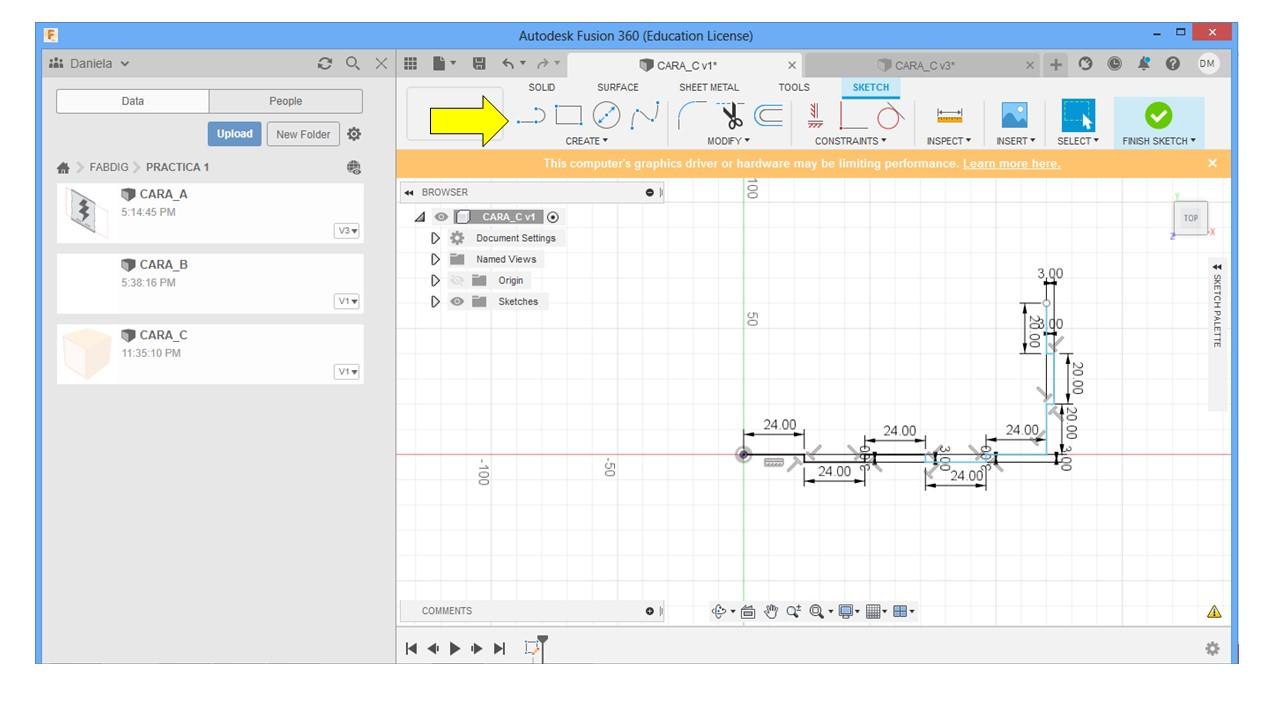Switch to the People tab

[285, 101]
